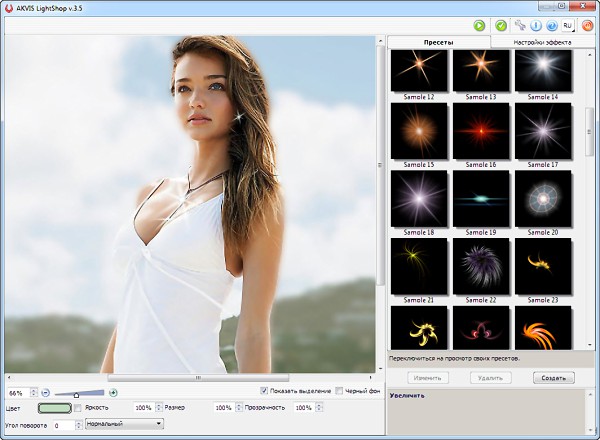Click the Размер 100% value field
The width and height of the screenshot is (600, 440).
pyautogui.click(x=223, y=408)
